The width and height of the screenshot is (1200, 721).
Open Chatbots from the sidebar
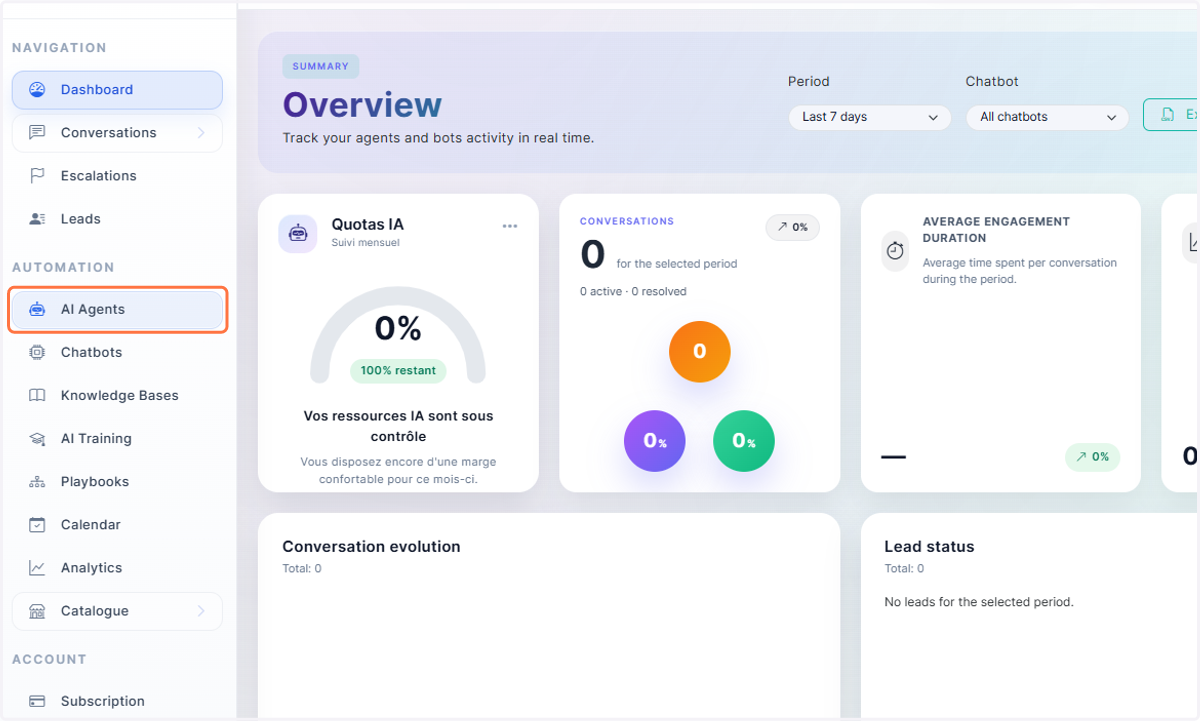click(117, 352)
